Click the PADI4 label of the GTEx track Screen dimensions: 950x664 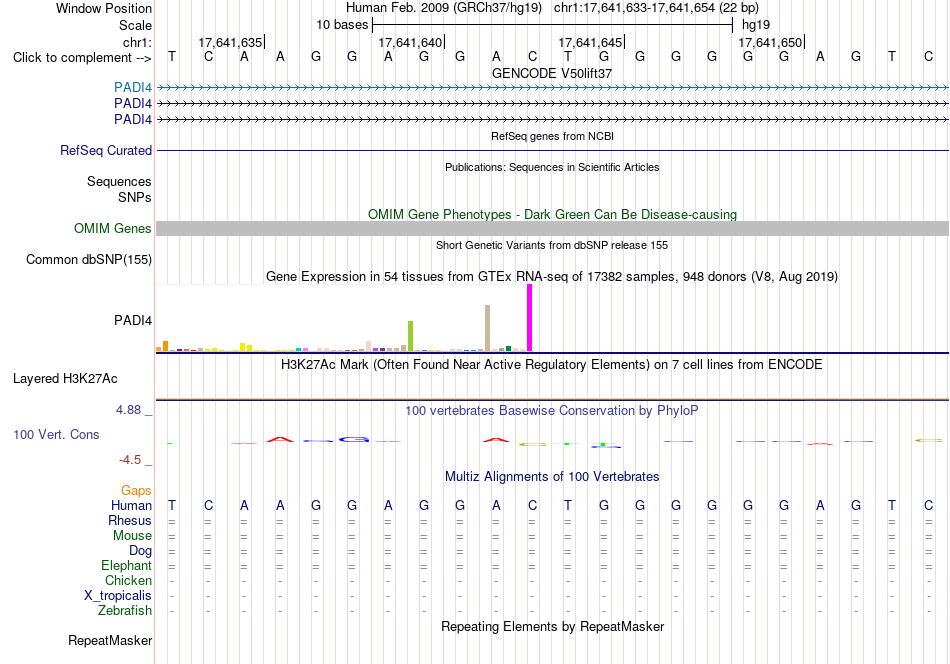coord(133,320)
